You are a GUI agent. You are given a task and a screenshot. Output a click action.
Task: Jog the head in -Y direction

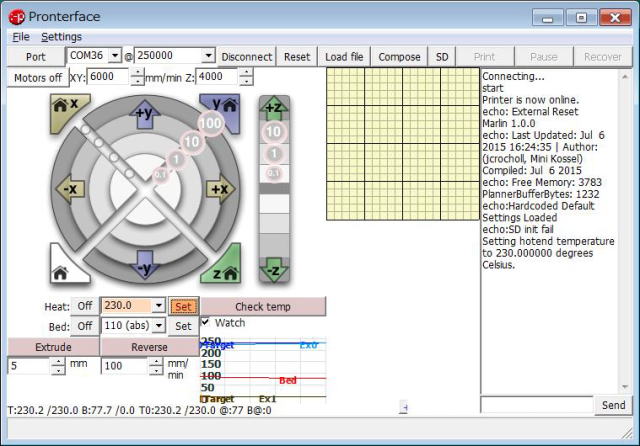click(x=145, y=266)
